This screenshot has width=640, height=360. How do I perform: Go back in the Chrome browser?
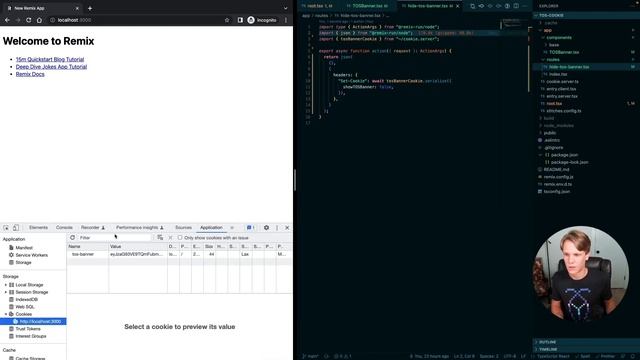7,20
